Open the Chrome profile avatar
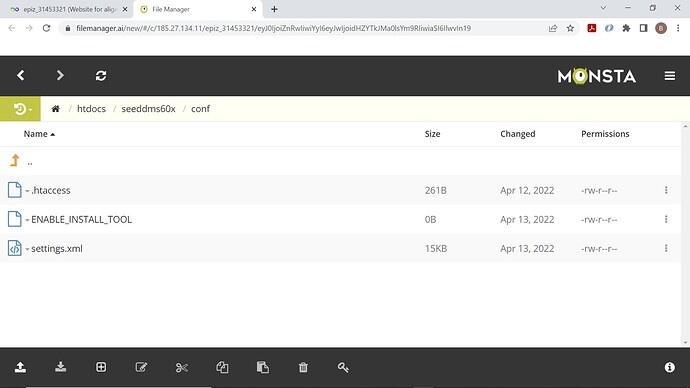Viewport: 690px width, 388px height. pos(661,28)
